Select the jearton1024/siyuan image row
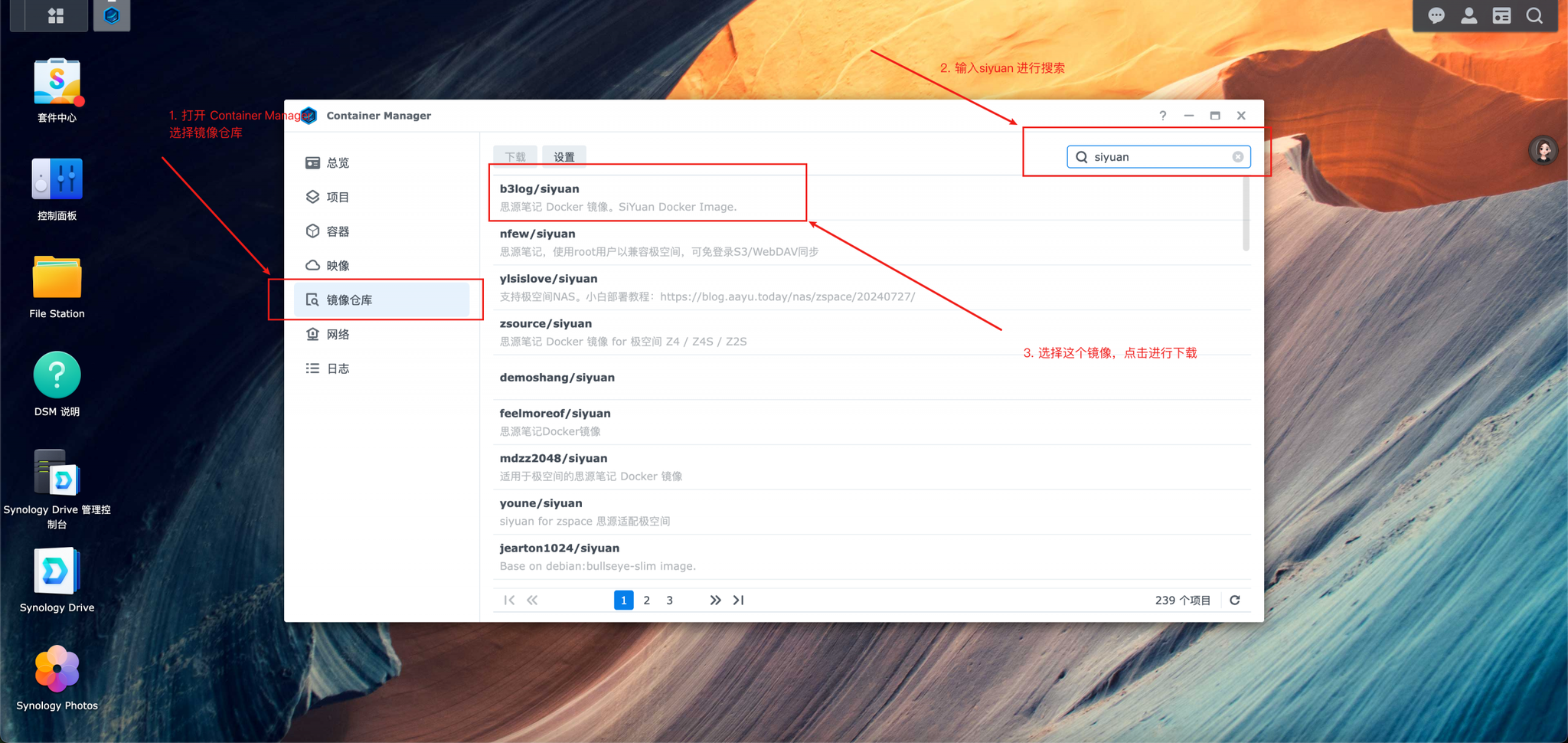Viewport: 1568px width, 743px height. [x=871, y=557]
